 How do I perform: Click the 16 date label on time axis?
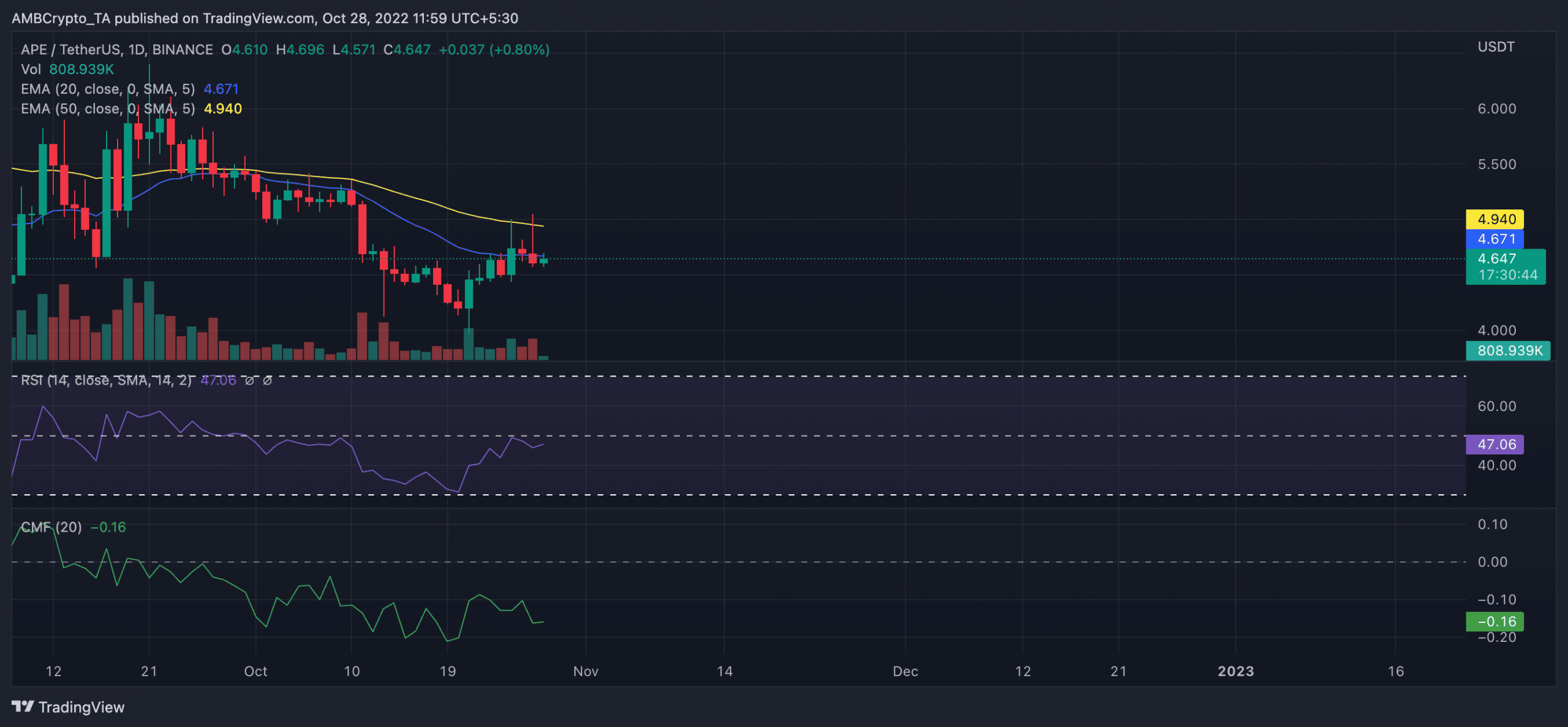click(1395, 671)
